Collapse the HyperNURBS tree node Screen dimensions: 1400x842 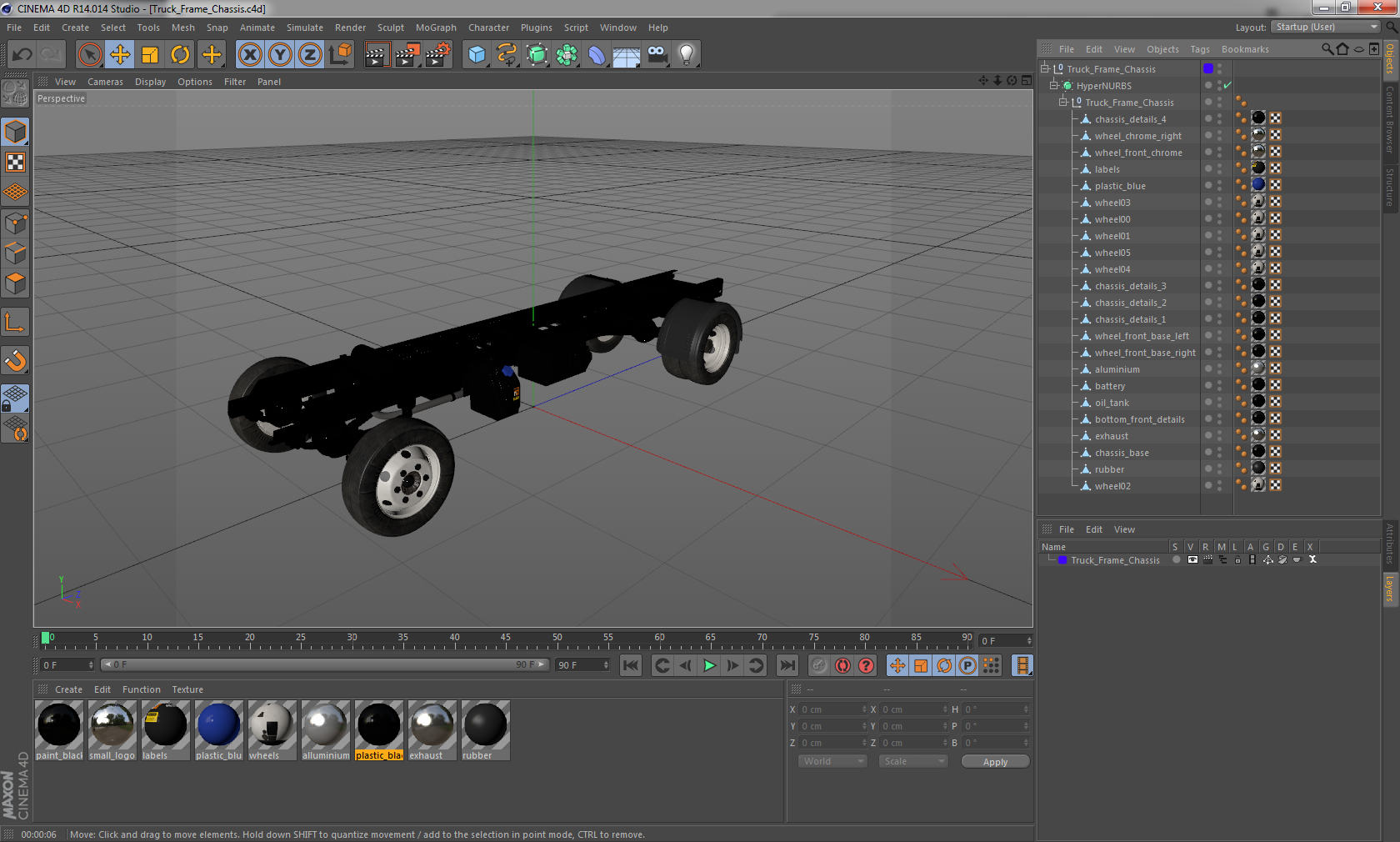[1054, 86]
